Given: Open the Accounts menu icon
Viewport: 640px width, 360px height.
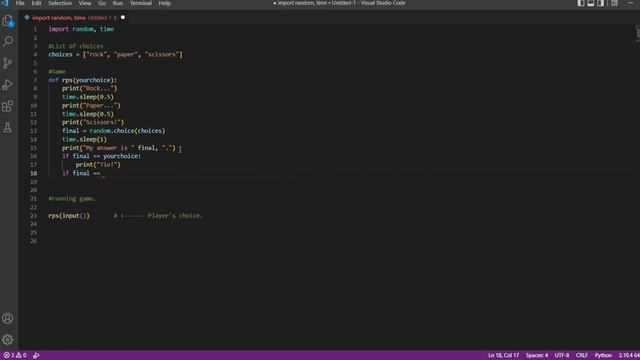Looking at the screenshot, I should pyautogui.click(x=8, y=318).
